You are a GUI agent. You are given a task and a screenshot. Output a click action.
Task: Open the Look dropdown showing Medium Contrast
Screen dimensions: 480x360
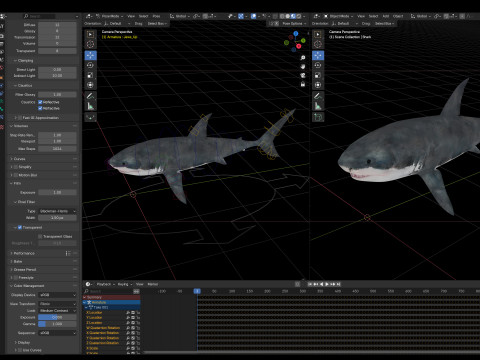coord(57,310)
